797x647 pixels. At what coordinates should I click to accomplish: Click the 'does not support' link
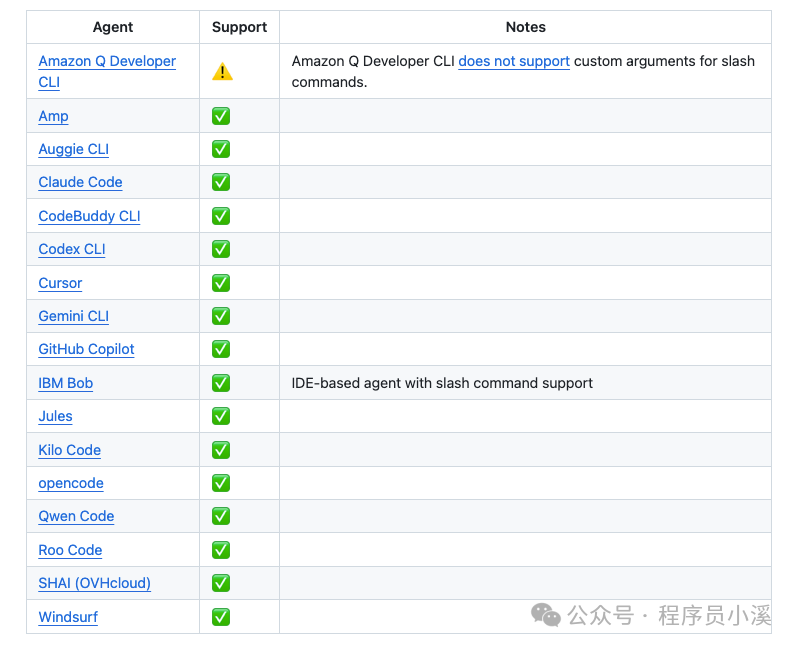click(x=514, y=62)
